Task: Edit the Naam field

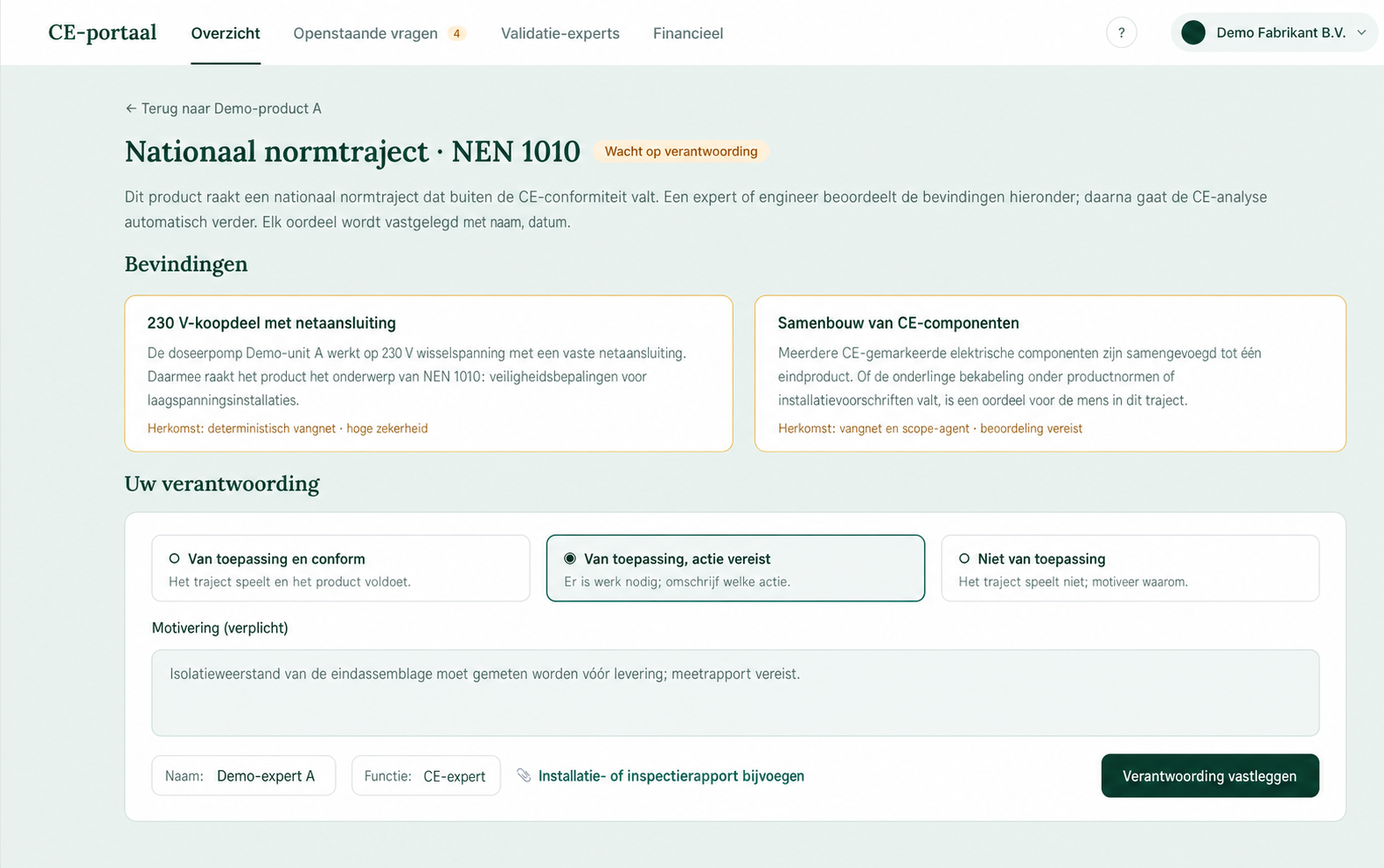Action: click(x=244, y=775)
